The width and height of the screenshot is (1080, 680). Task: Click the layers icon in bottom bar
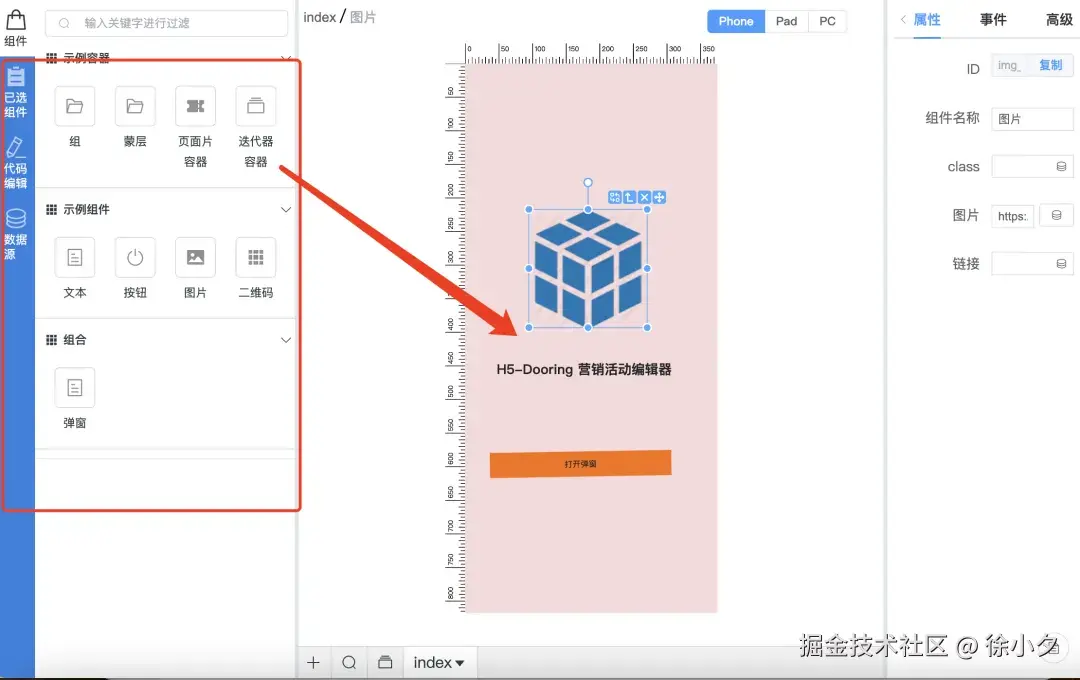click(385, 662)
